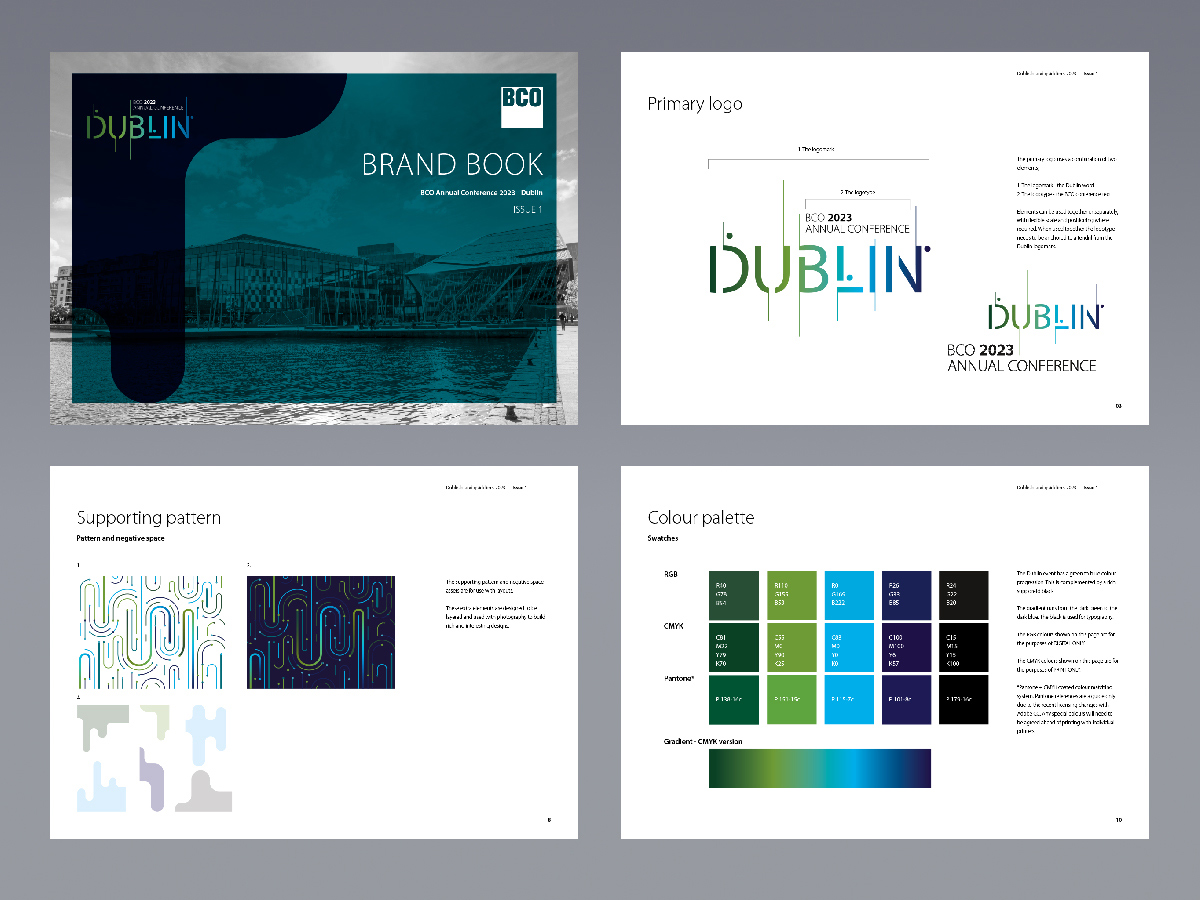Click the BCO Annual Conference 2023 Dublin subtitle

click(x=482, y=191)
